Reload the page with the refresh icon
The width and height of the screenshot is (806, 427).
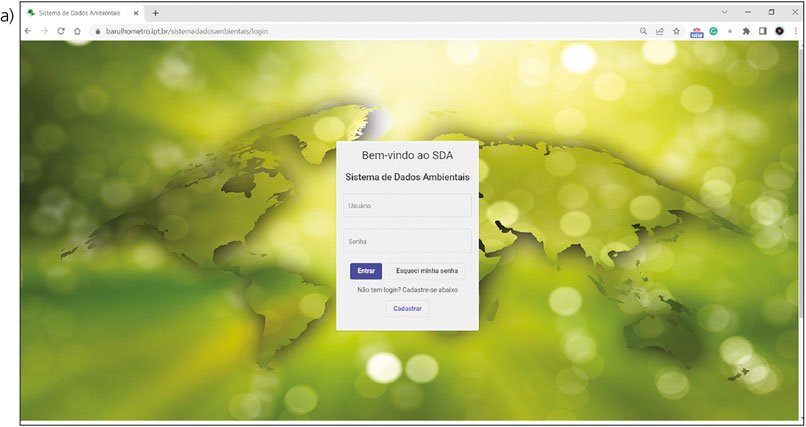pos(61,31)
